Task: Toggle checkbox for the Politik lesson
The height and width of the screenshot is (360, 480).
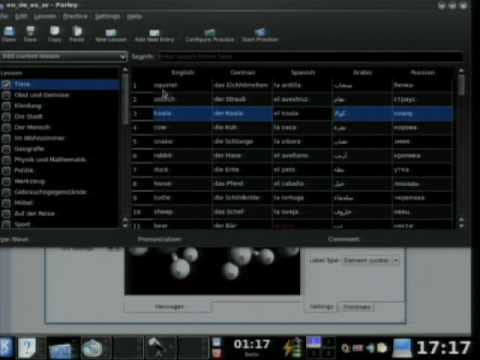Action: click(6, 171)
